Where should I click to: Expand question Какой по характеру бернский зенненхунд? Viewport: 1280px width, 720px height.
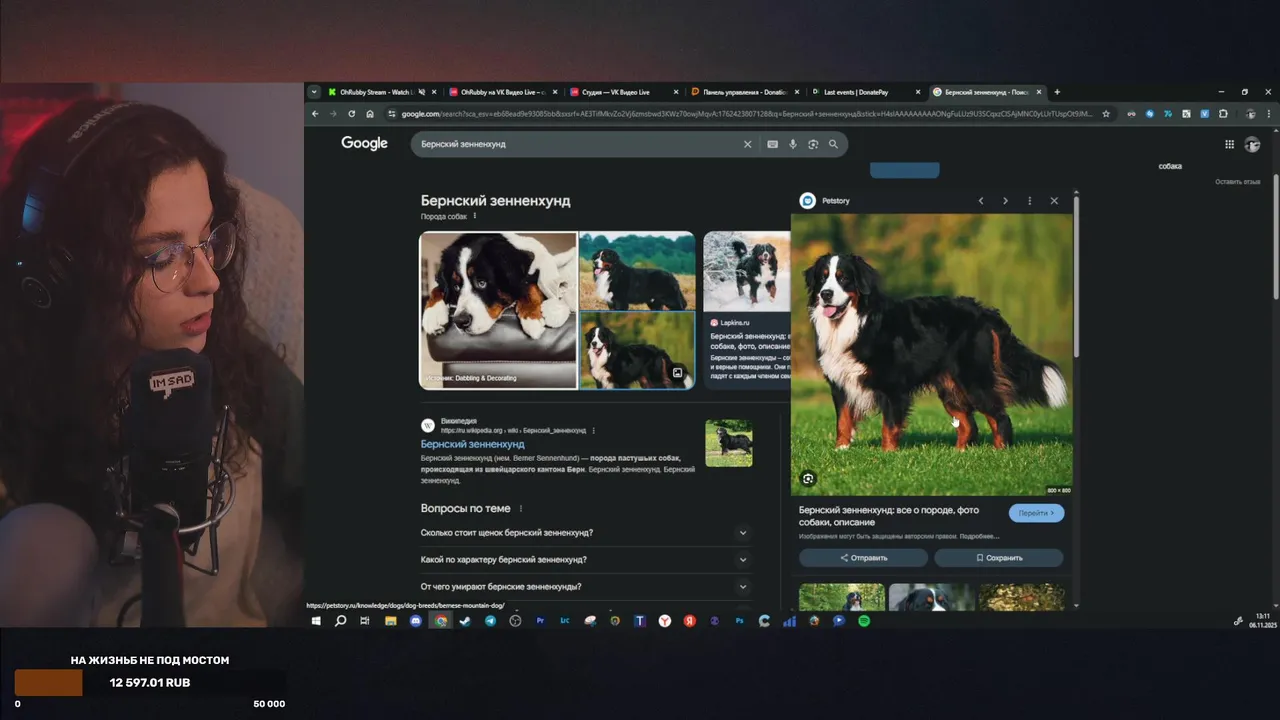584,560
